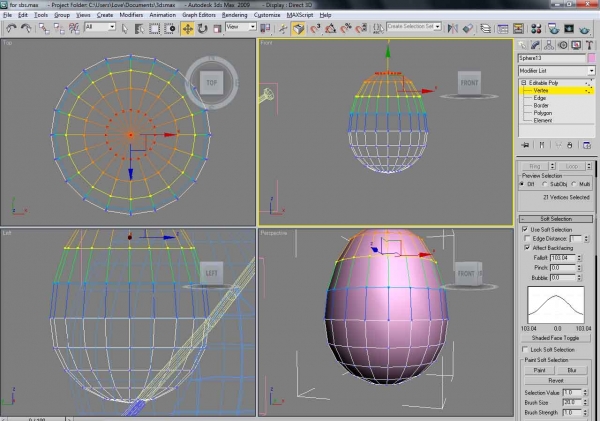Toggle Percent Snap icon
Image resolution: width=600 pixels, height=421 pixels.
[x=346, y=29]
